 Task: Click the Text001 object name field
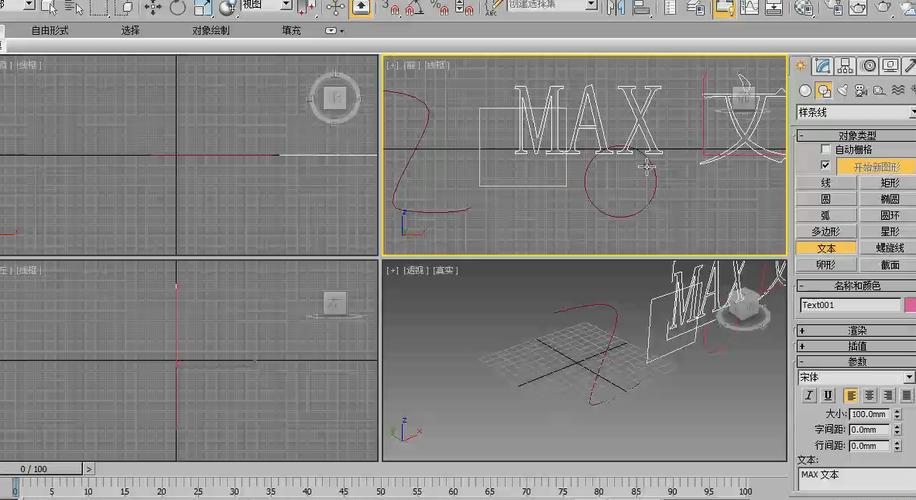[851, 305]
